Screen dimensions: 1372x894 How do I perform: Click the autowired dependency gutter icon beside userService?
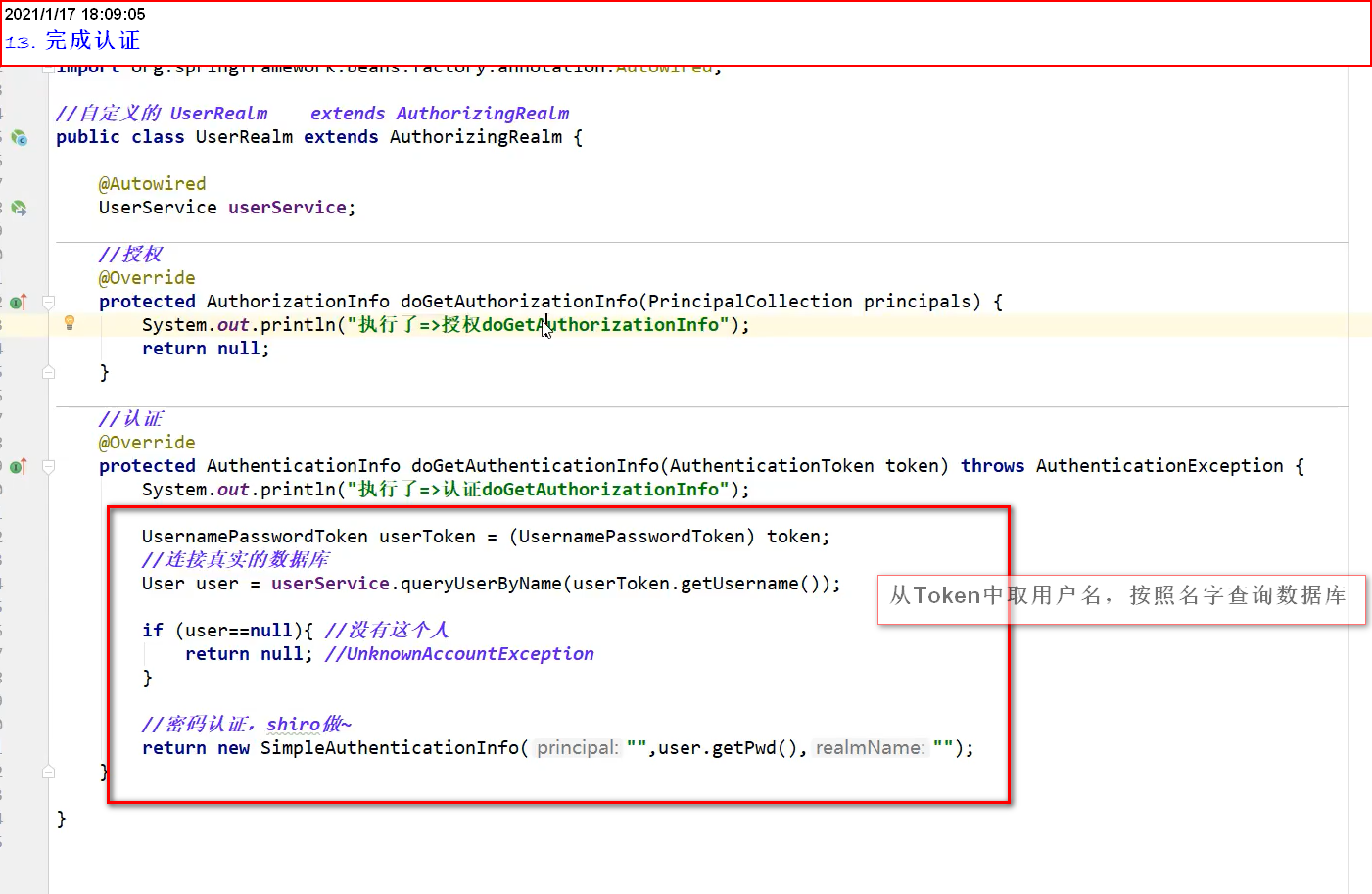19,209
